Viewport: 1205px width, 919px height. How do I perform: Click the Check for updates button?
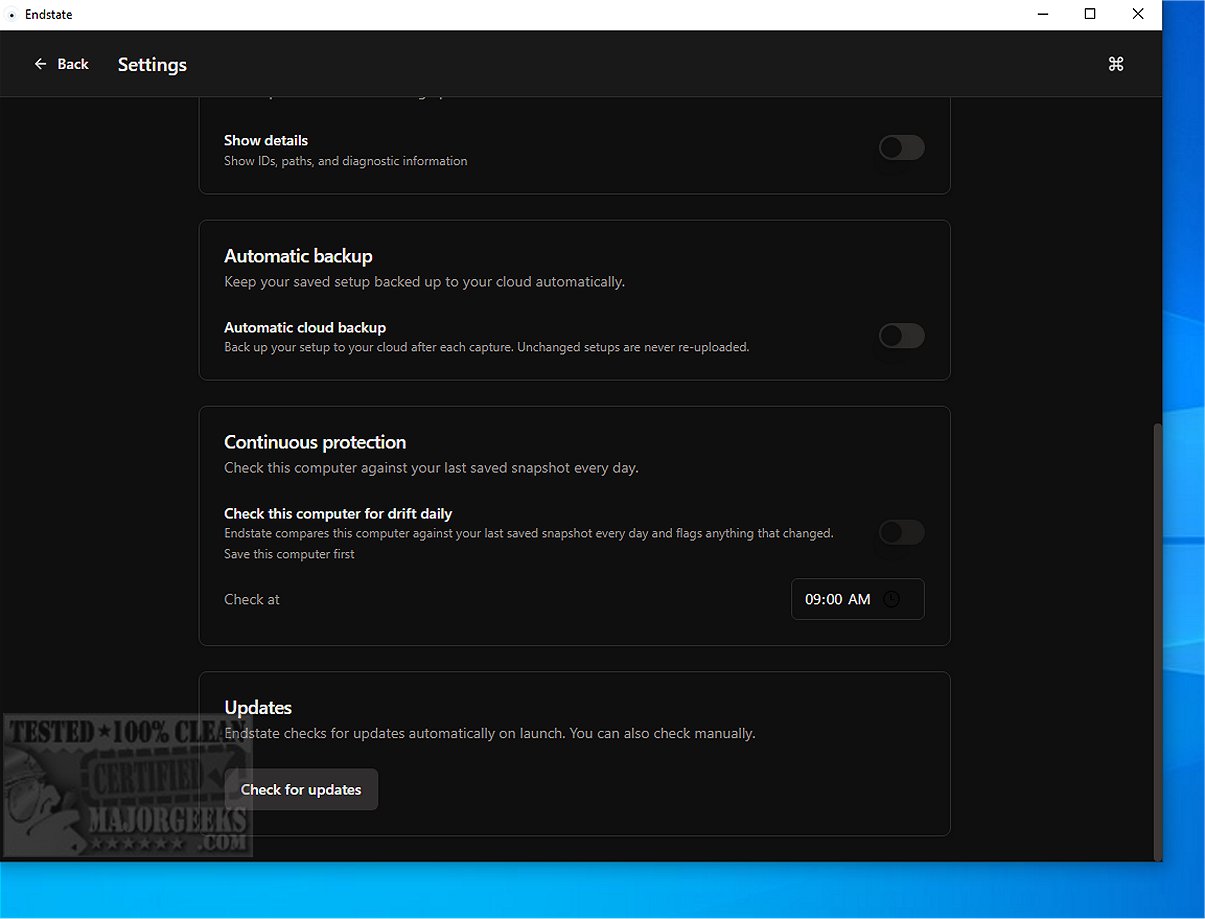click(x=301, y=789)
